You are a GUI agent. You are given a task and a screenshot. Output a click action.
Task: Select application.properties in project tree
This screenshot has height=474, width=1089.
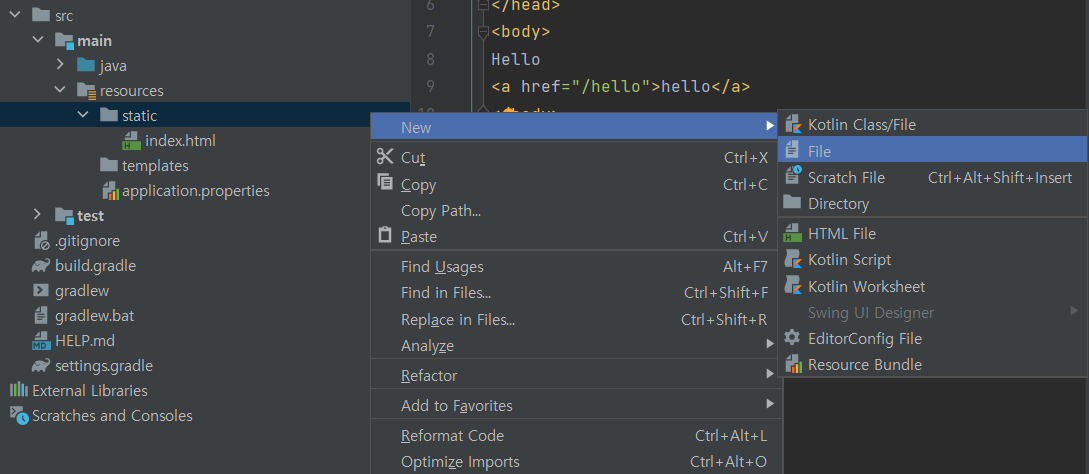pos(196,190)
